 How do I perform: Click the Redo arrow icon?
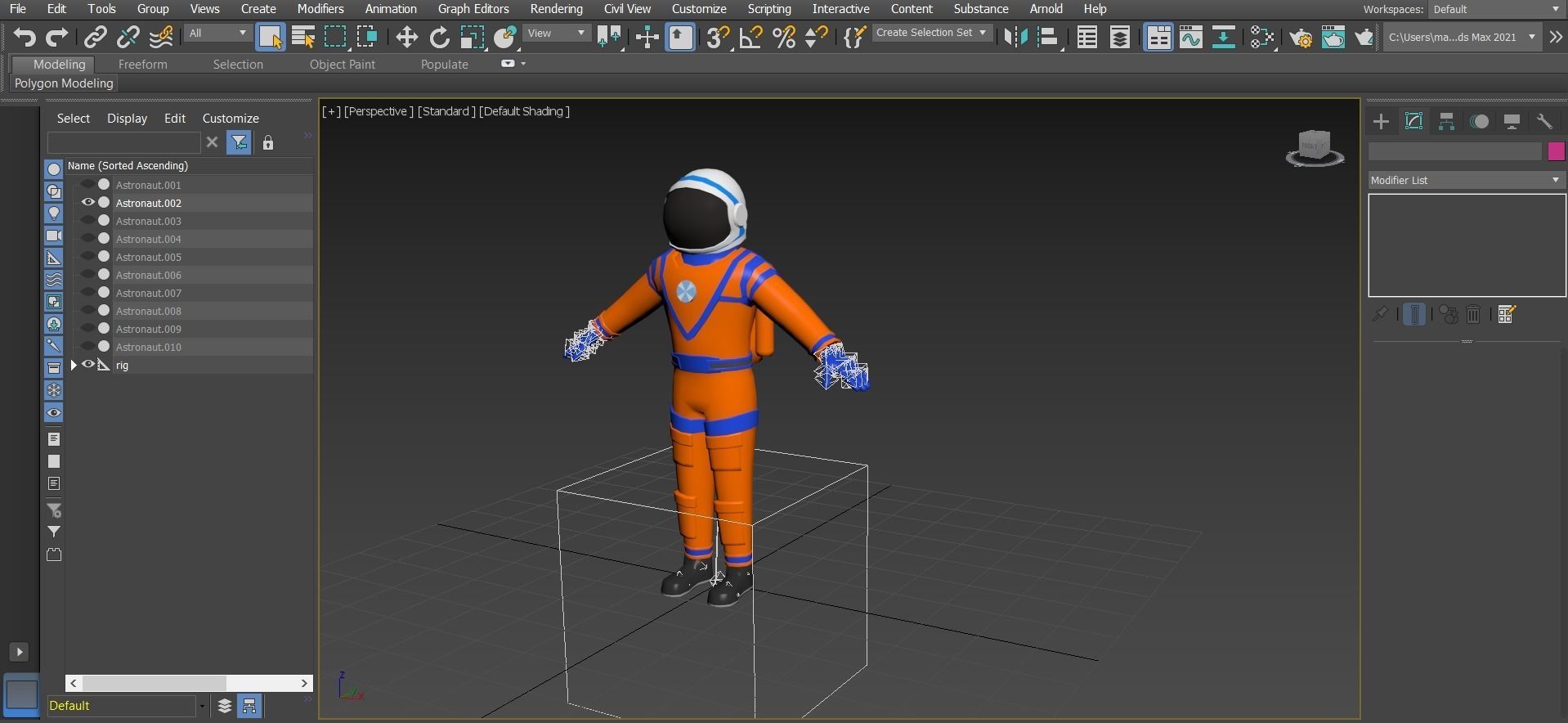tap(56, 38)
